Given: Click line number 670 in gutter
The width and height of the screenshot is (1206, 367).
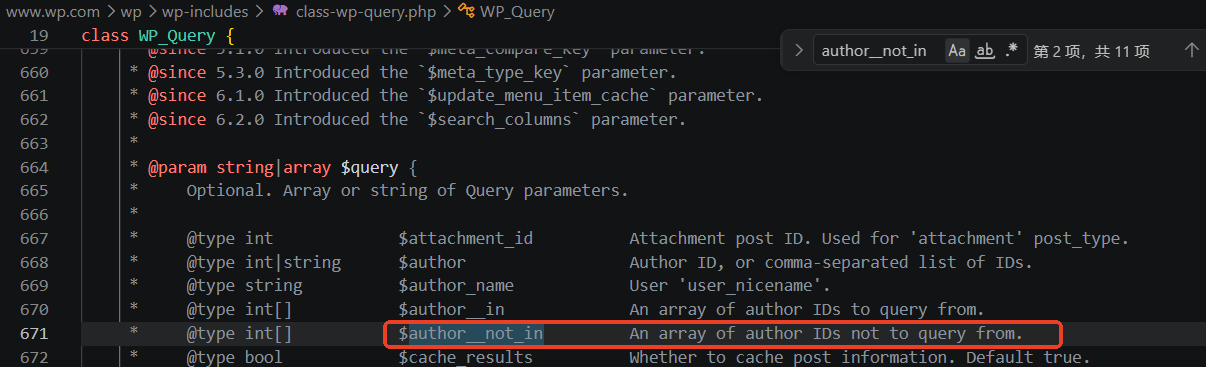Looking at the screenshot, I should pyautogui.click(x=33, y=310).
